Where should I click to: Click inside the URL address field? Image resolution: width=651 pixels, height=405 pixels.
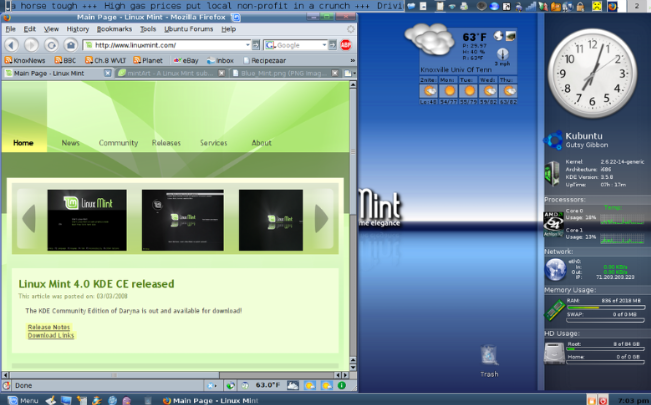coord(169,45)
